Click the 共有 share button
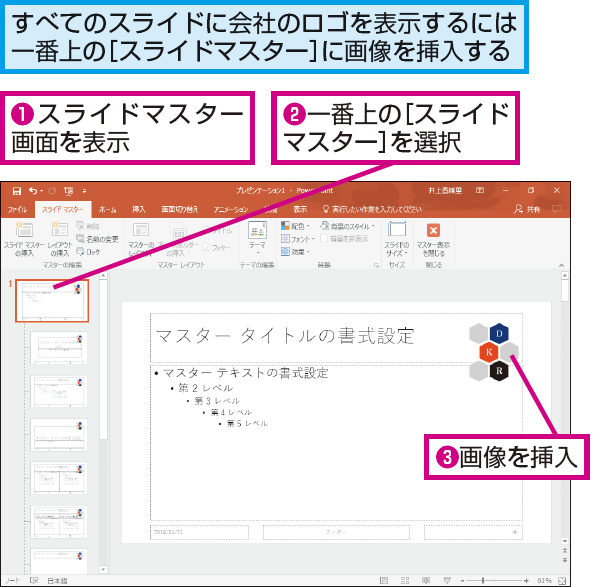This screenshot has width=600, height=587. point(527,209)
